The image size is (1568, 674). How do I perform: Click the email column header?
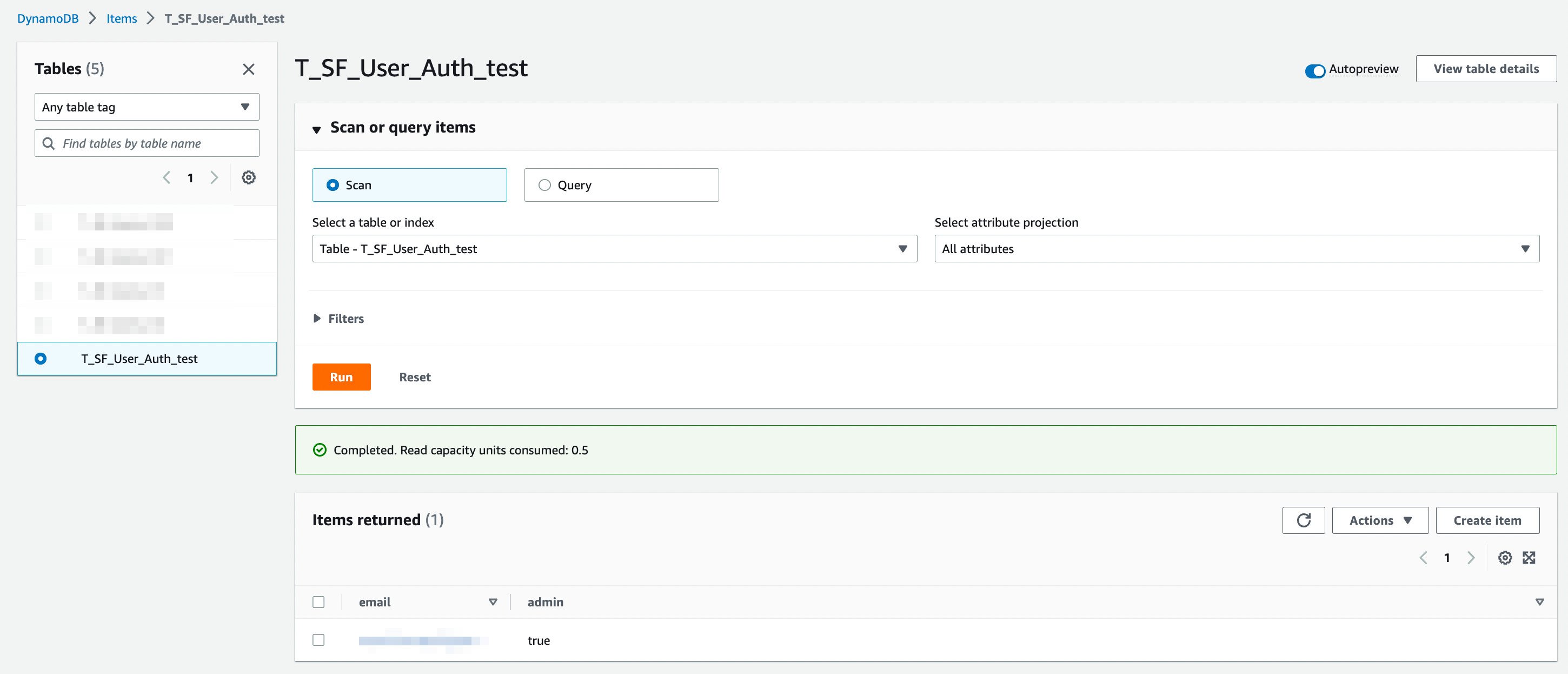pyautogui.click(x=374, y=602)
